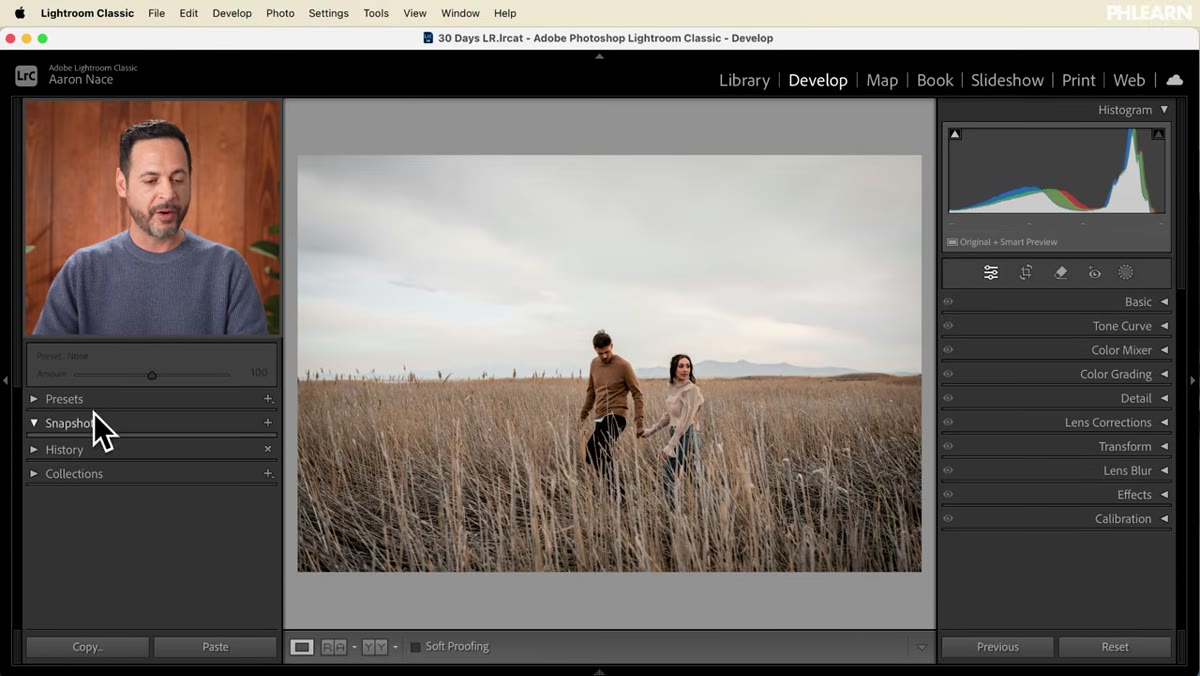1200x676 pixels.
Task: Switch to the Book module
Action: coord(935,80)
